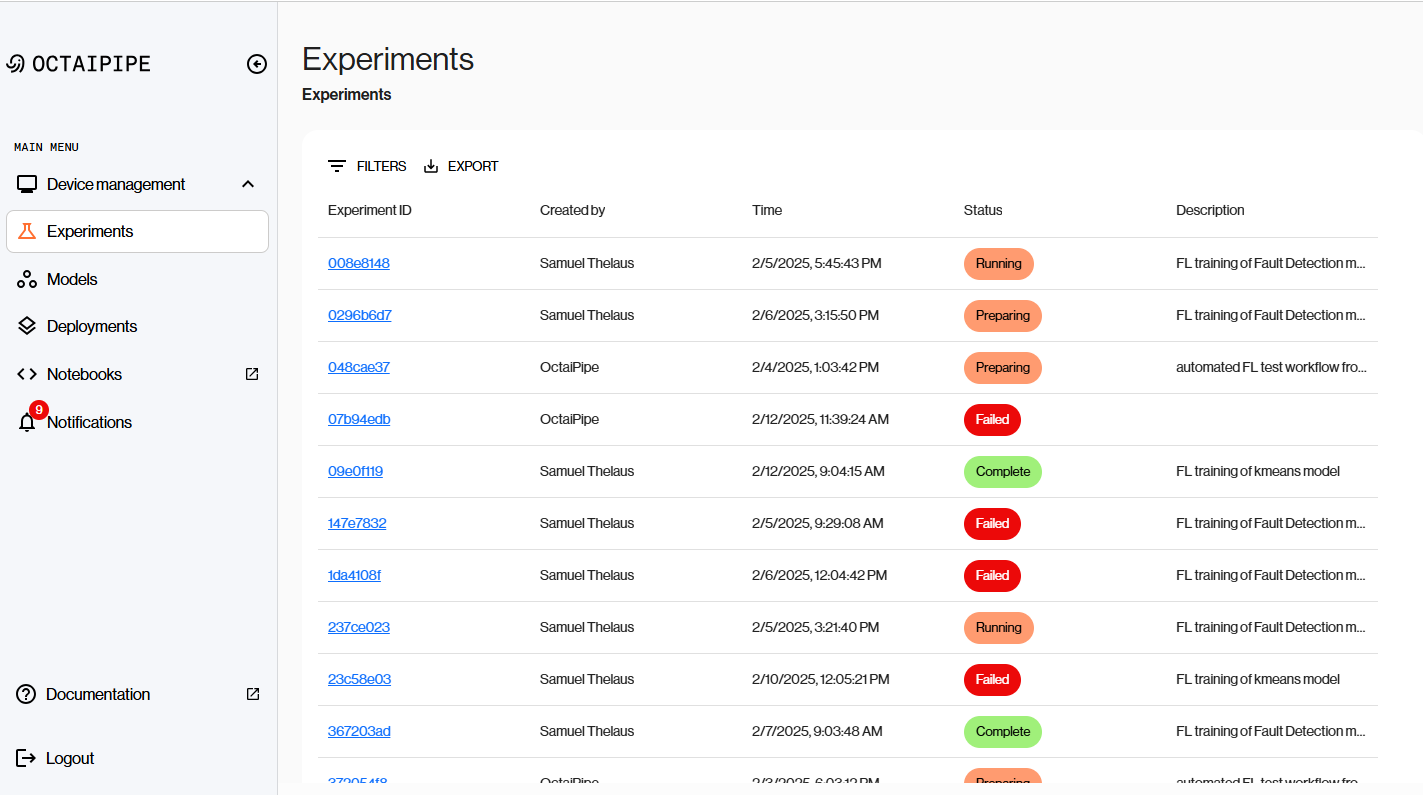Open the Notifications bell with badge 9
This screenshot has height=795, width=1423.
27,422
